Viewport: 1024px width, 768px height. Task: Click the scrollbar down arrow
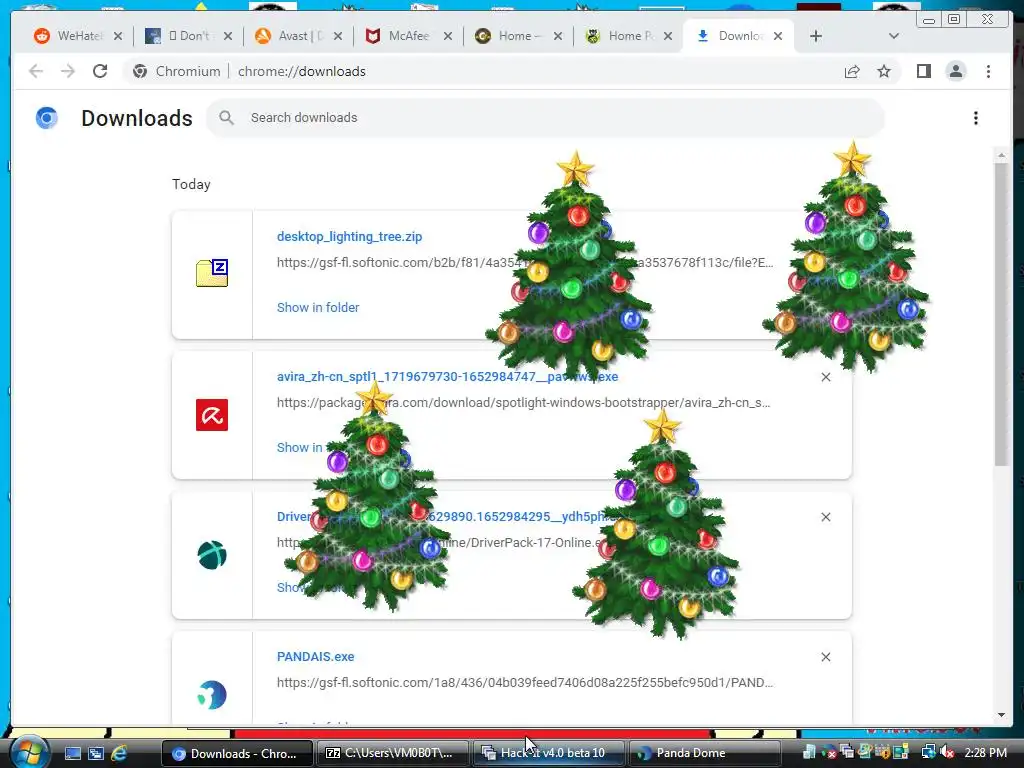click(x=1002, y=714)
